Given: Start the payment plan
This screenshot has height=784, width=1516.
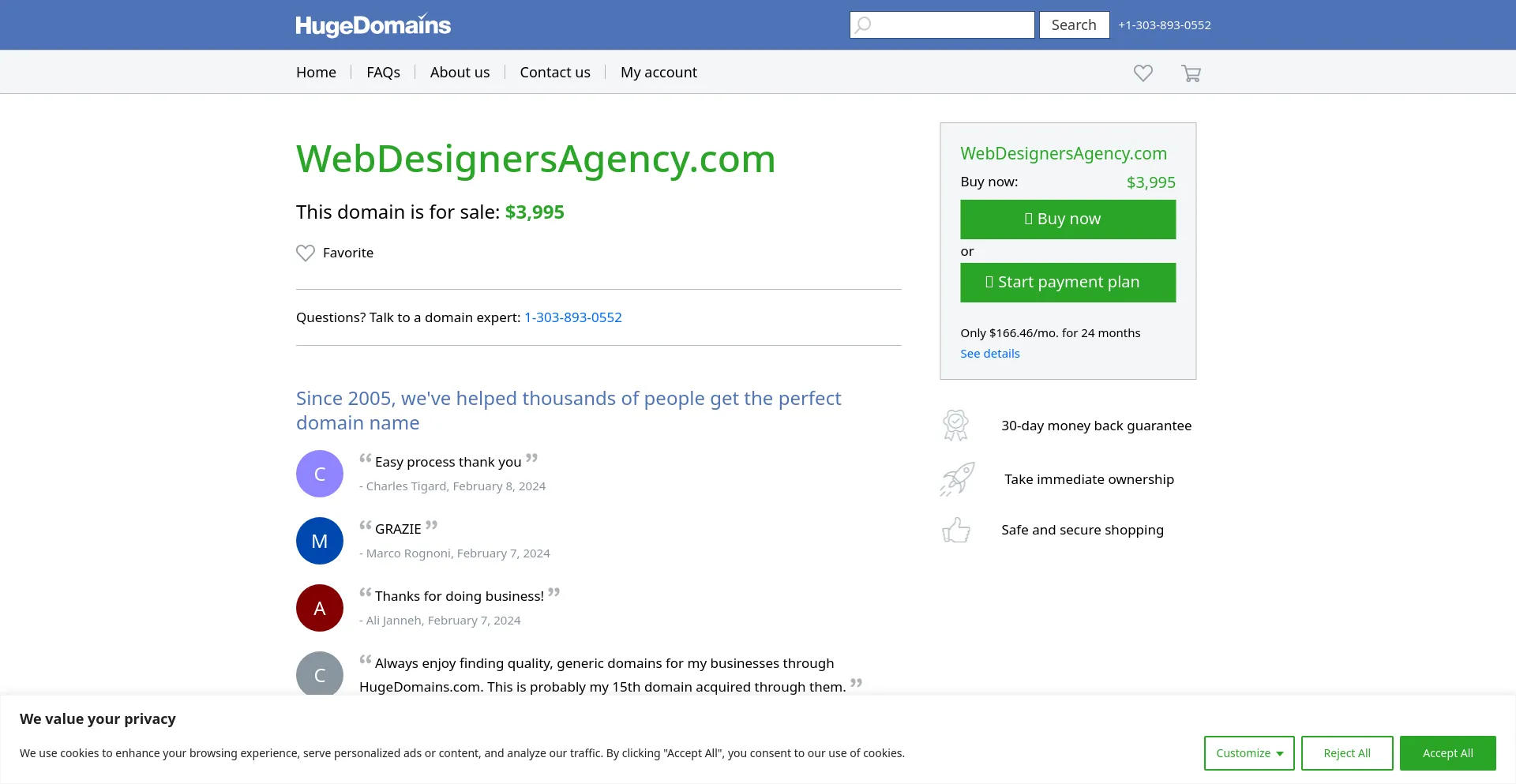Looking at the screenshot, I should tap(1068, 283).
